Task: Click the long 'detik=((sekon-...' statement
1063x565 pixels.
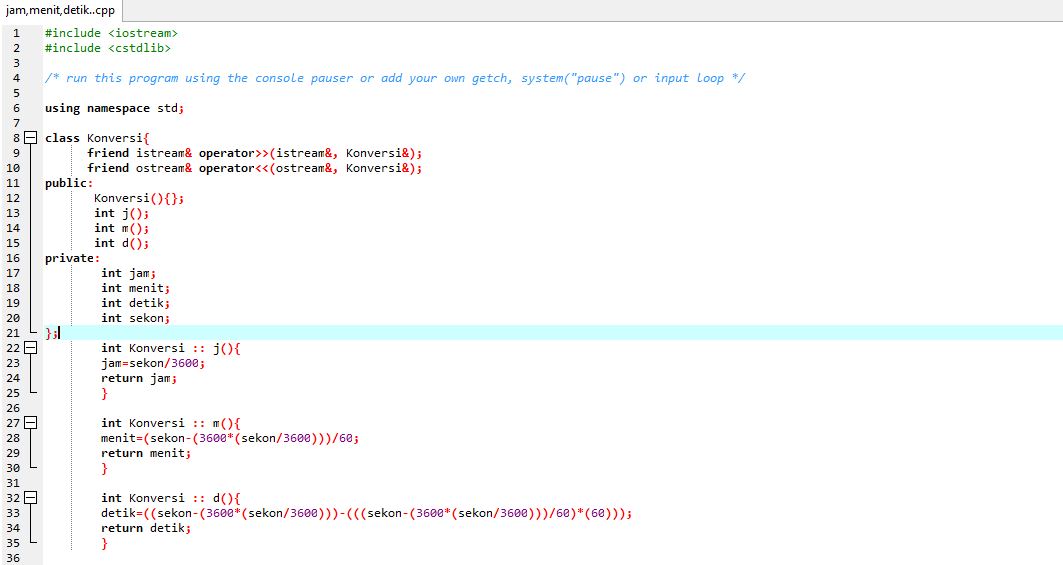Action: (x=367, y=513)
